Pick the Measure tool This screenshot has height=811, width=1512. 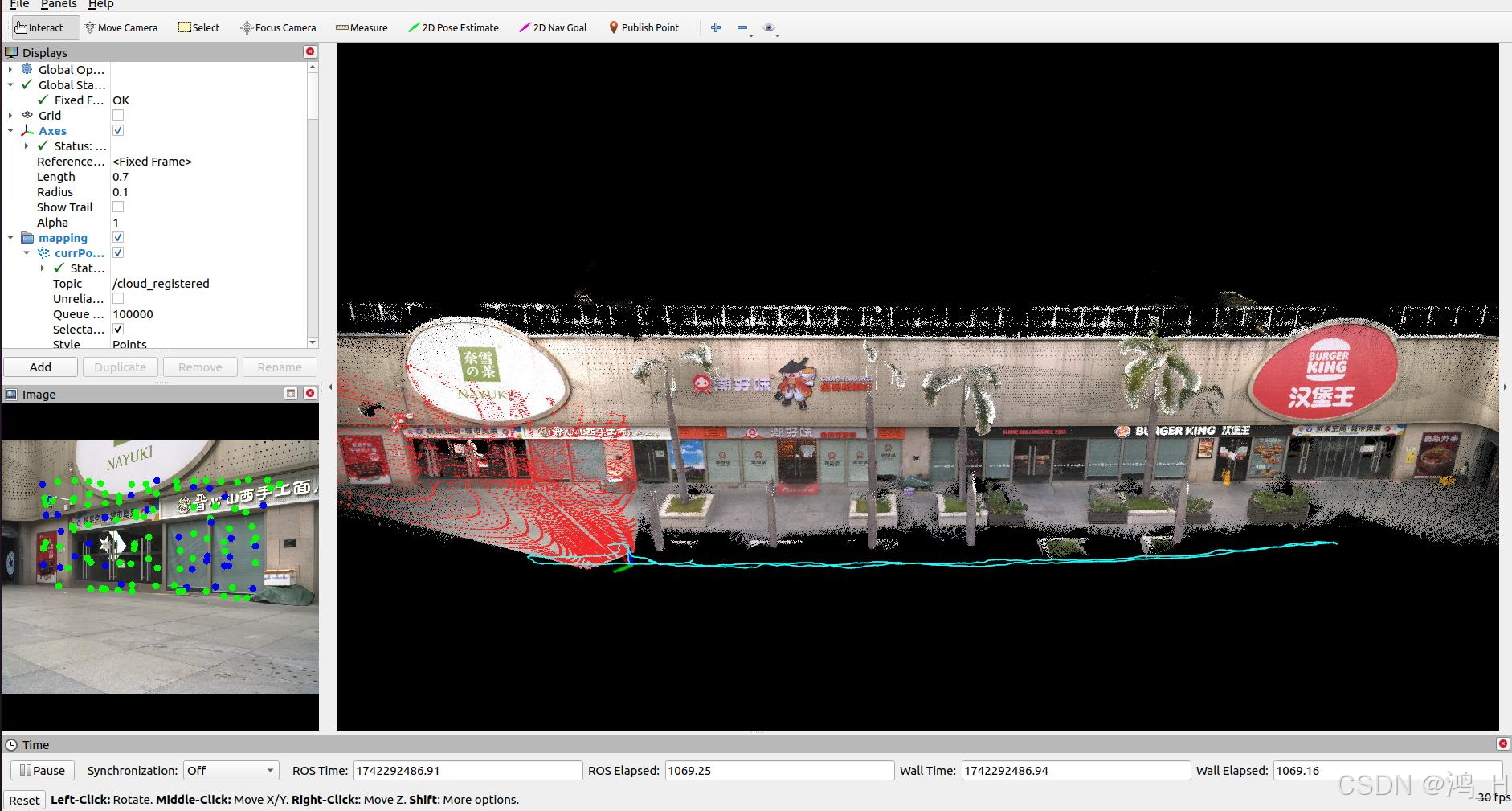coord(362,27)
